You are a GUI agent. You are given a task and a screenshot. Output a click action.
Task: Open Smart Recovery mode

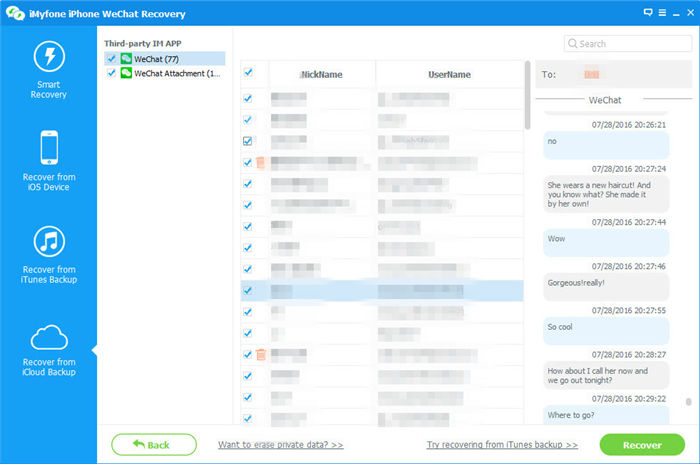coord(49,70)
